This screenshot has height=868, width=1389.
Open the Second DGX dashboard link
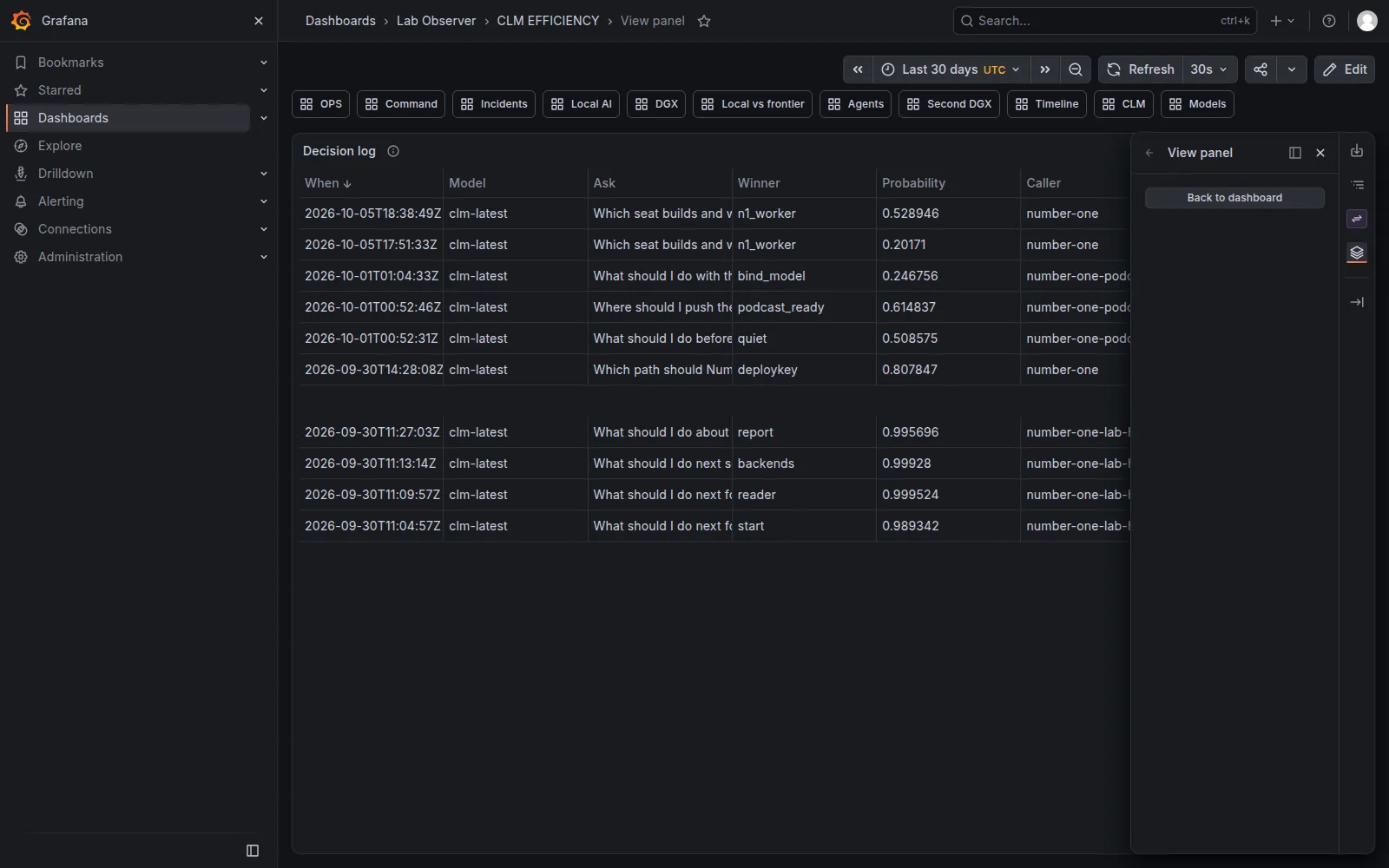pyautogui.click(x=949, y=104)
